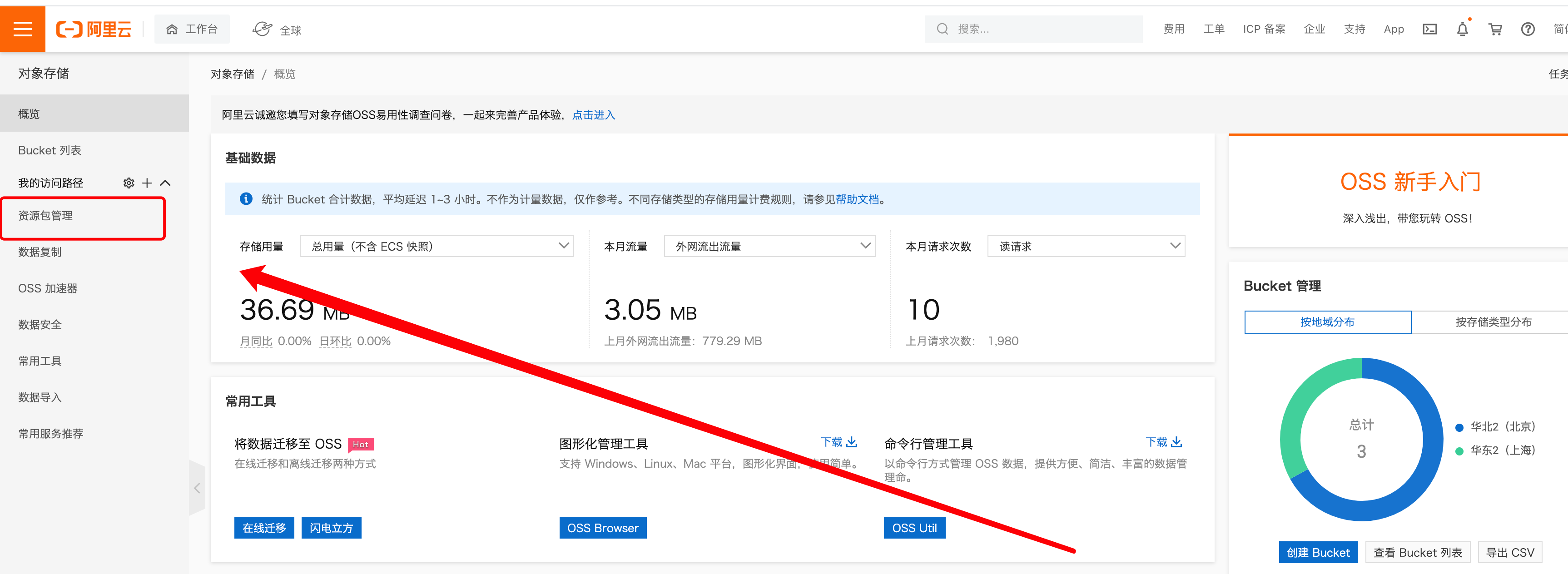
Task: Switch to 按地域分布 tab
Action: tap(1328, 322)
